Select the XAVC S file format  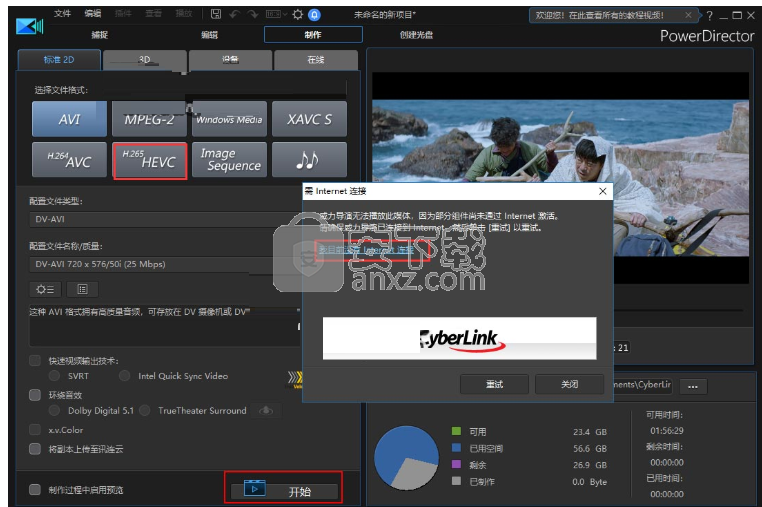pos(309,119)
